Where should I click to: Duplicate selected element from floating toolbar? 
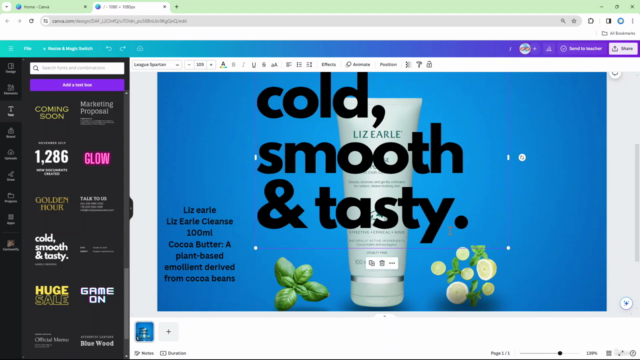coord(371,263)
